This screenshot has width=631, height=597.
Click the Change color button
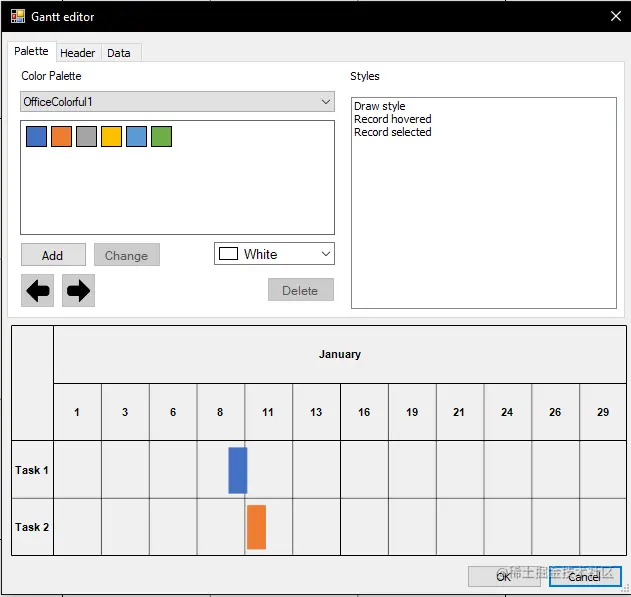click(x=127, y=255)
